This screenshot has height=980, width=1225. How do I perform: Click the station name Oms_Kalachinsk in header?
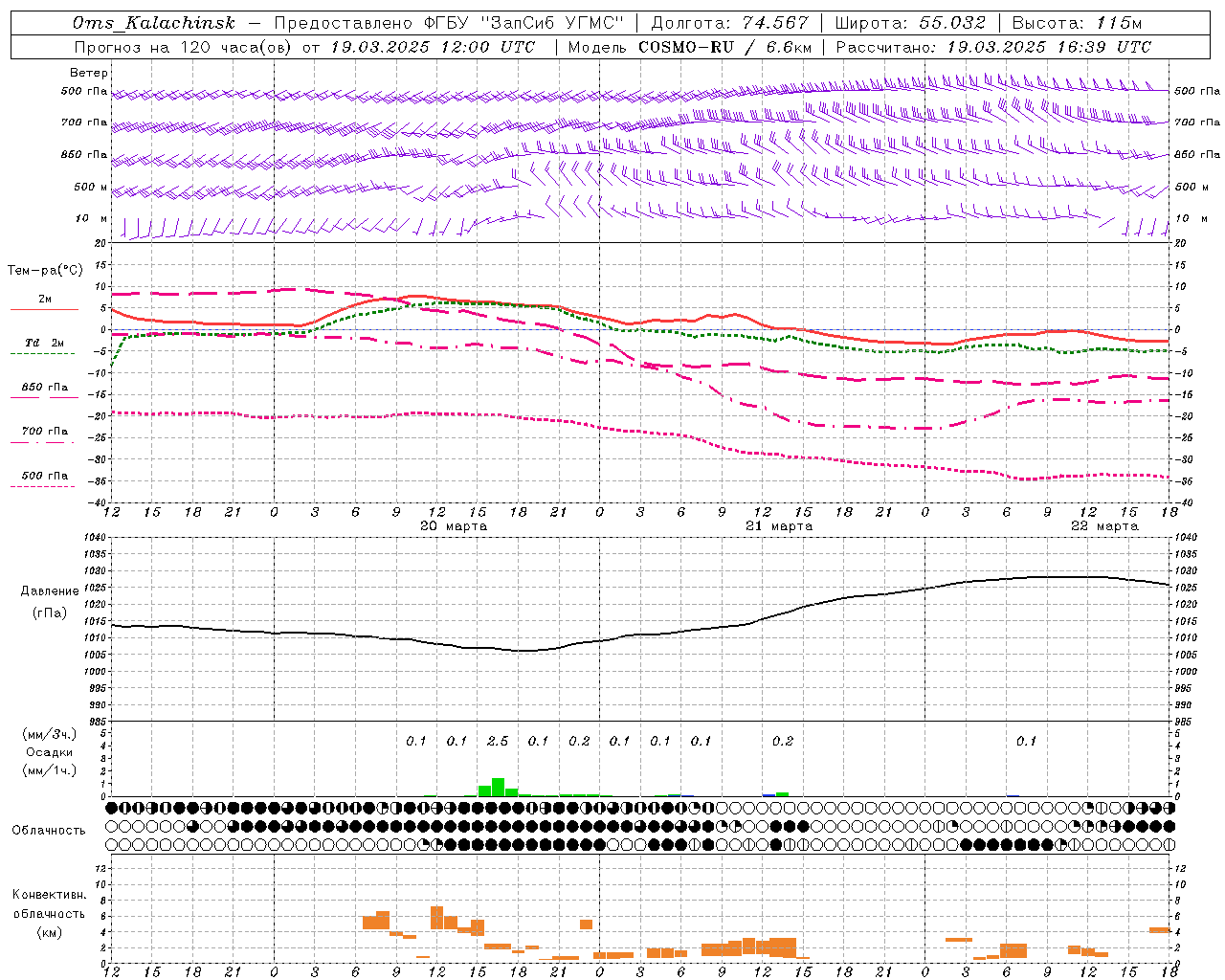tap(153, 23)
